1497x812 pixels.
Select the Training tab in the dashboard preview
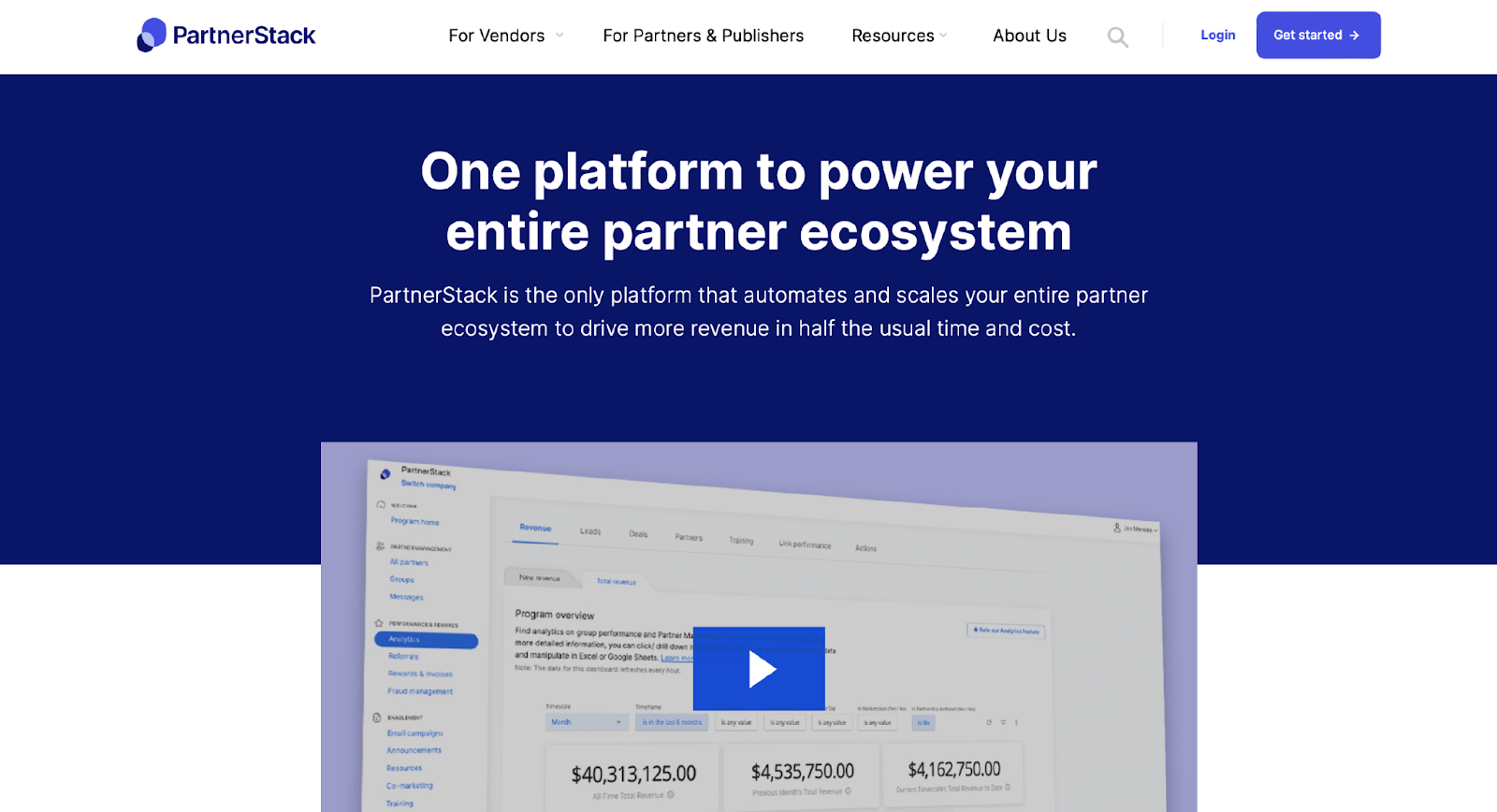pos(741,541)
